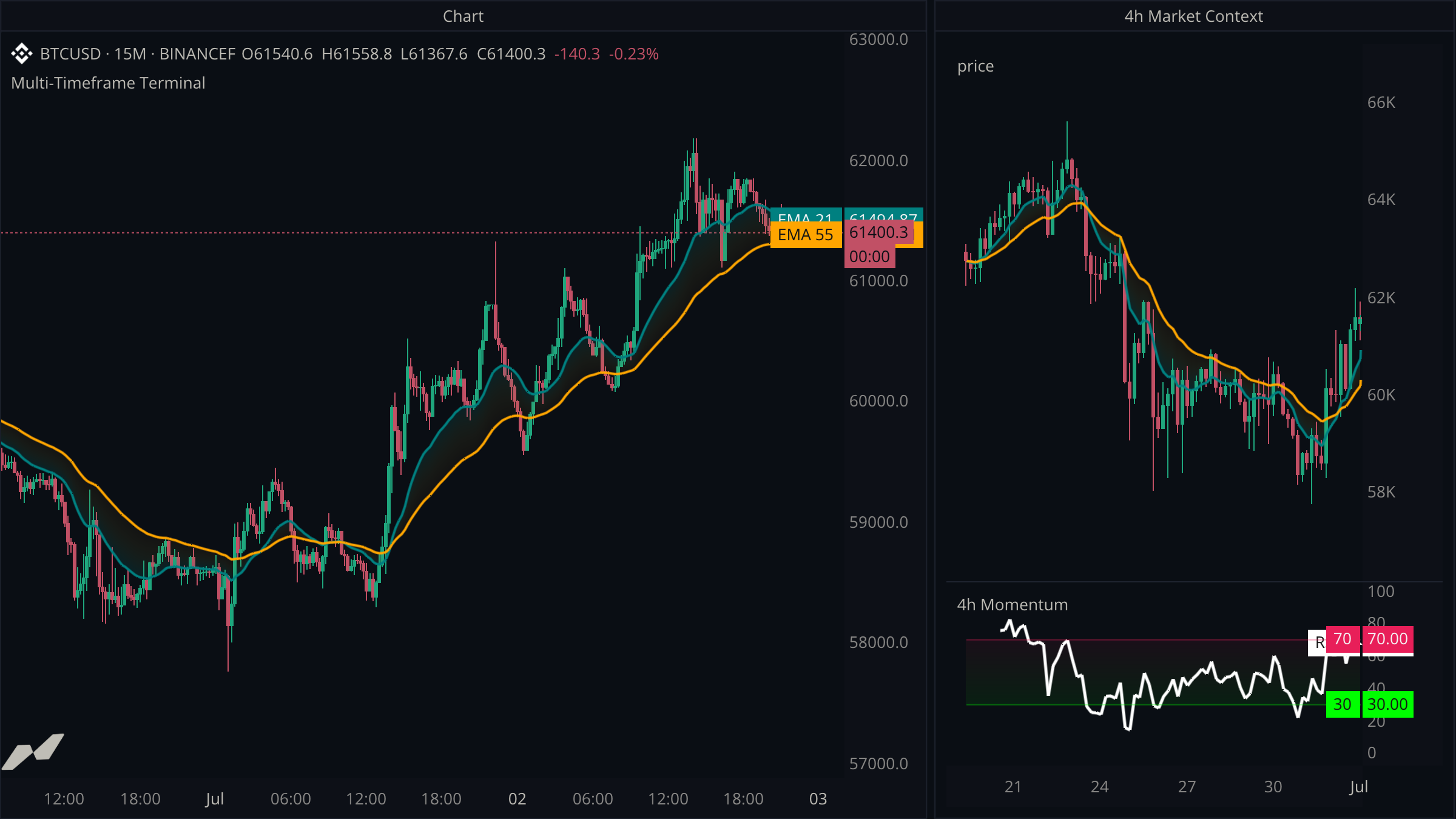Click the green 30 level label
The image size is (1456, 819).
[1343, 704]
